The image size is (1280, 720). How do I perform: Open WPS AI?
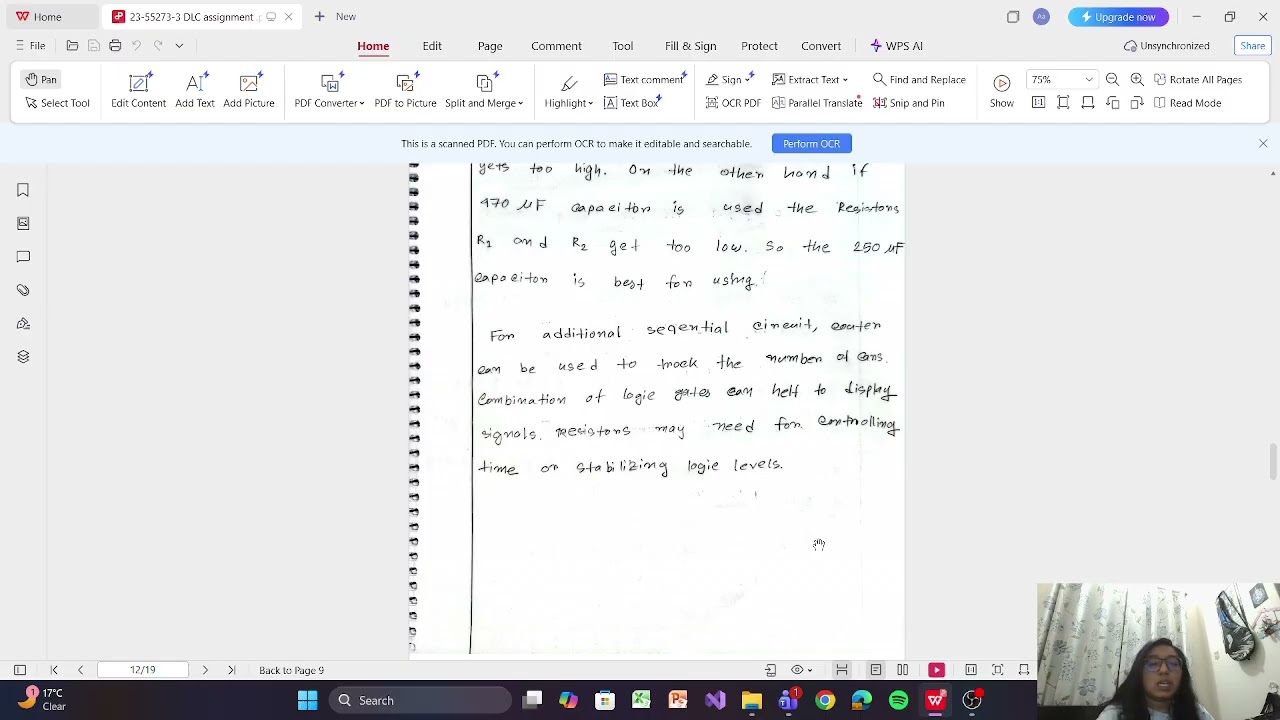[896, 46]
